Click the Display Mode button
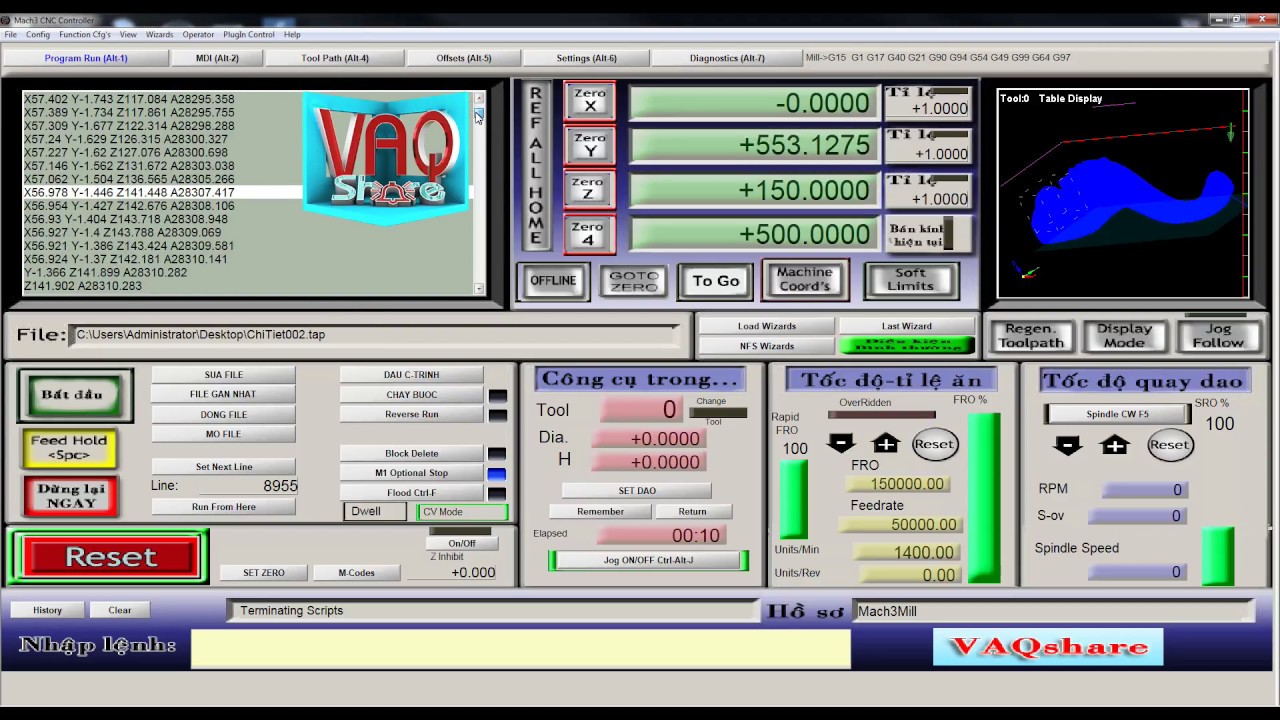The image size is (1280, 720). click(1124, 336)
